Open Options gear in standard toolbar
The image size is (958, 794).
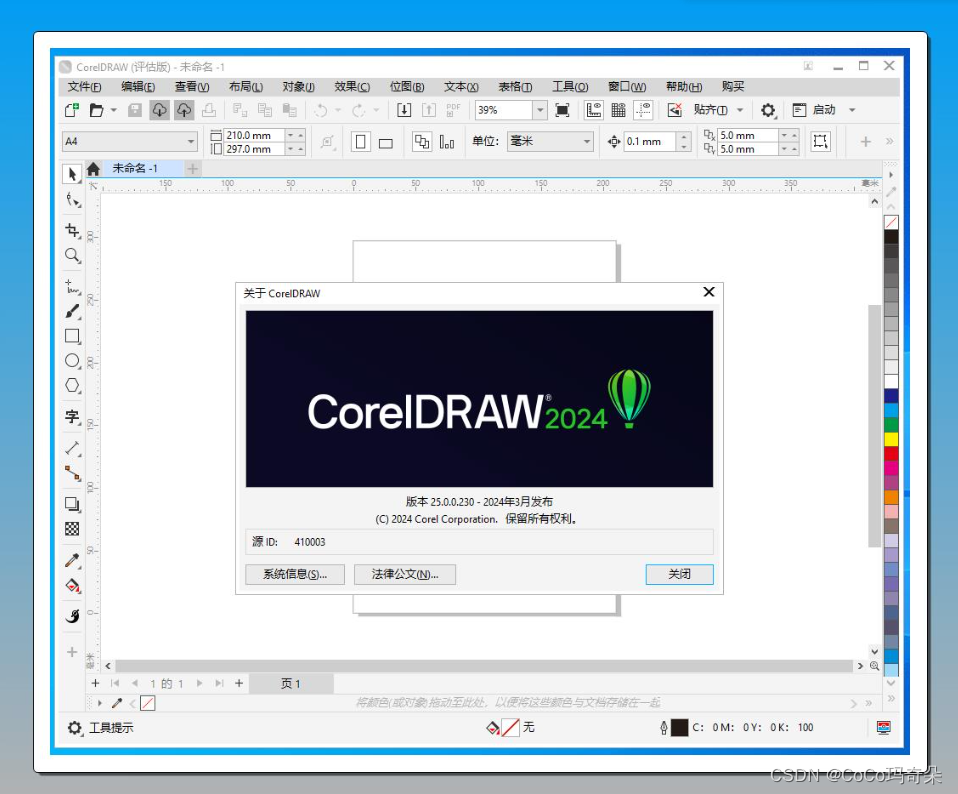[768, 110]
